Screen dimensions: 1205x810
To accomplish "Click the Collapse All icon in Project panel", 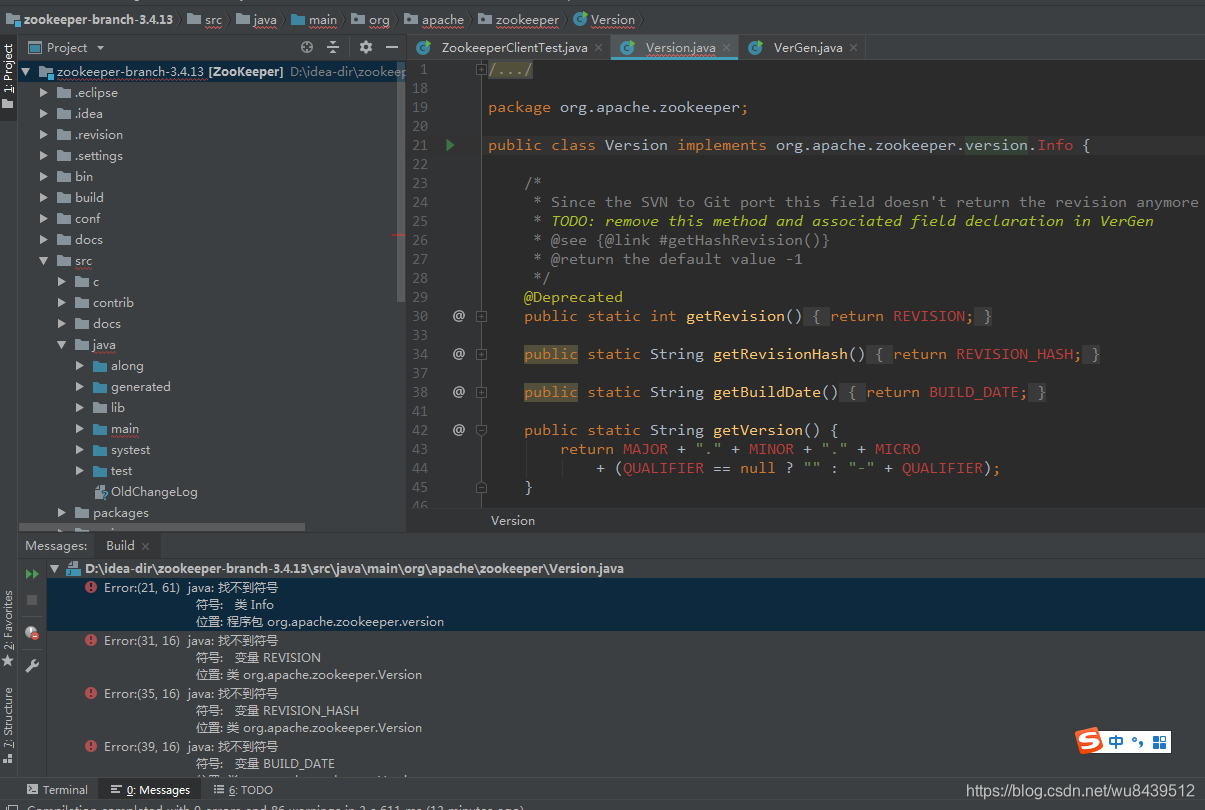I will coord(335,47).
